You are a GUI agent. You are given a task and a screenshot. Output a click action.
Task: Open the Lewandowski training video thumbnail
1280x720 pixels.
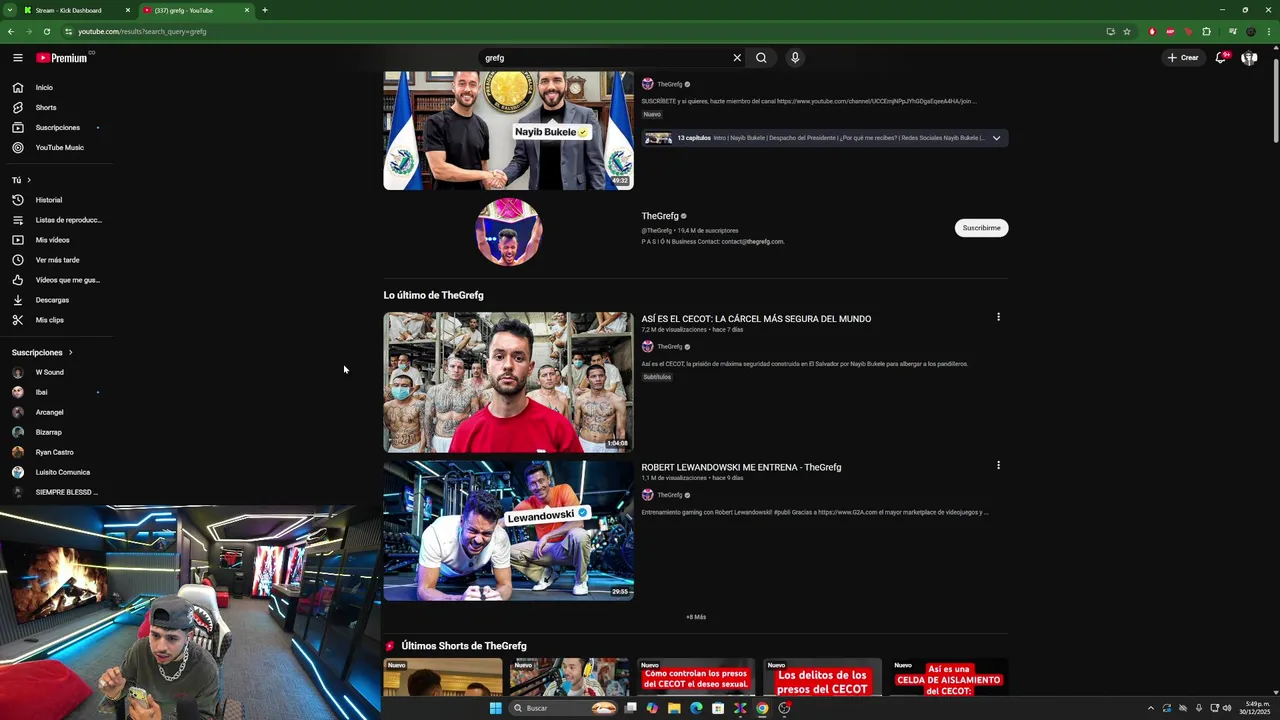click(508, 530)
